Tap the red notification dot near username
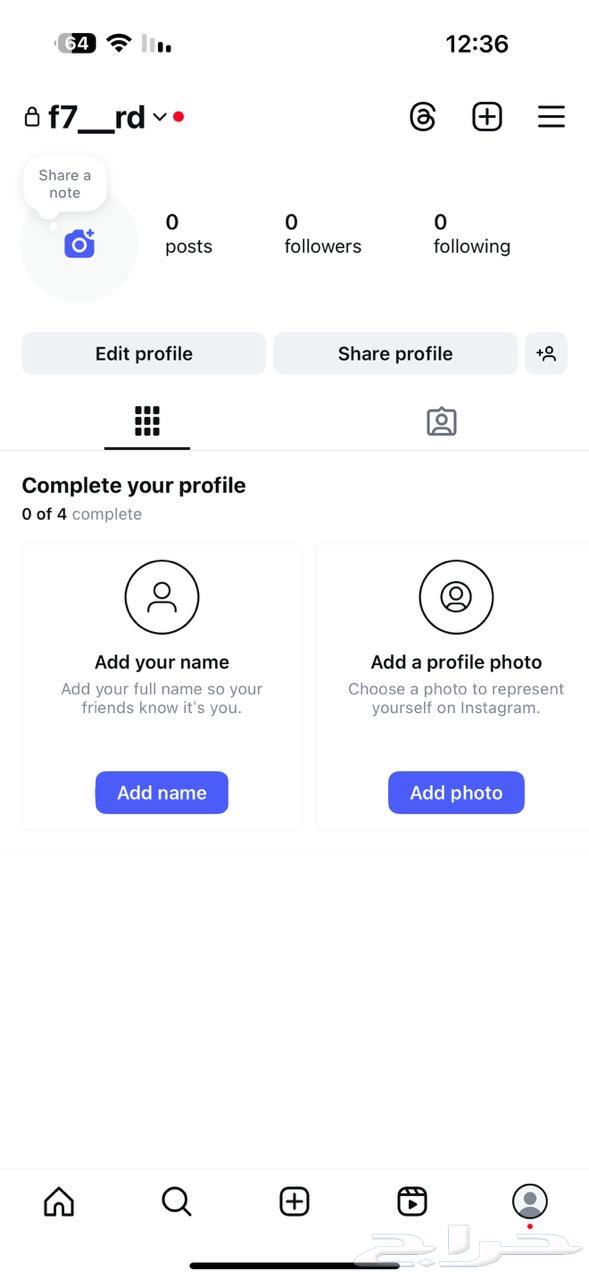 click(178, 115)
